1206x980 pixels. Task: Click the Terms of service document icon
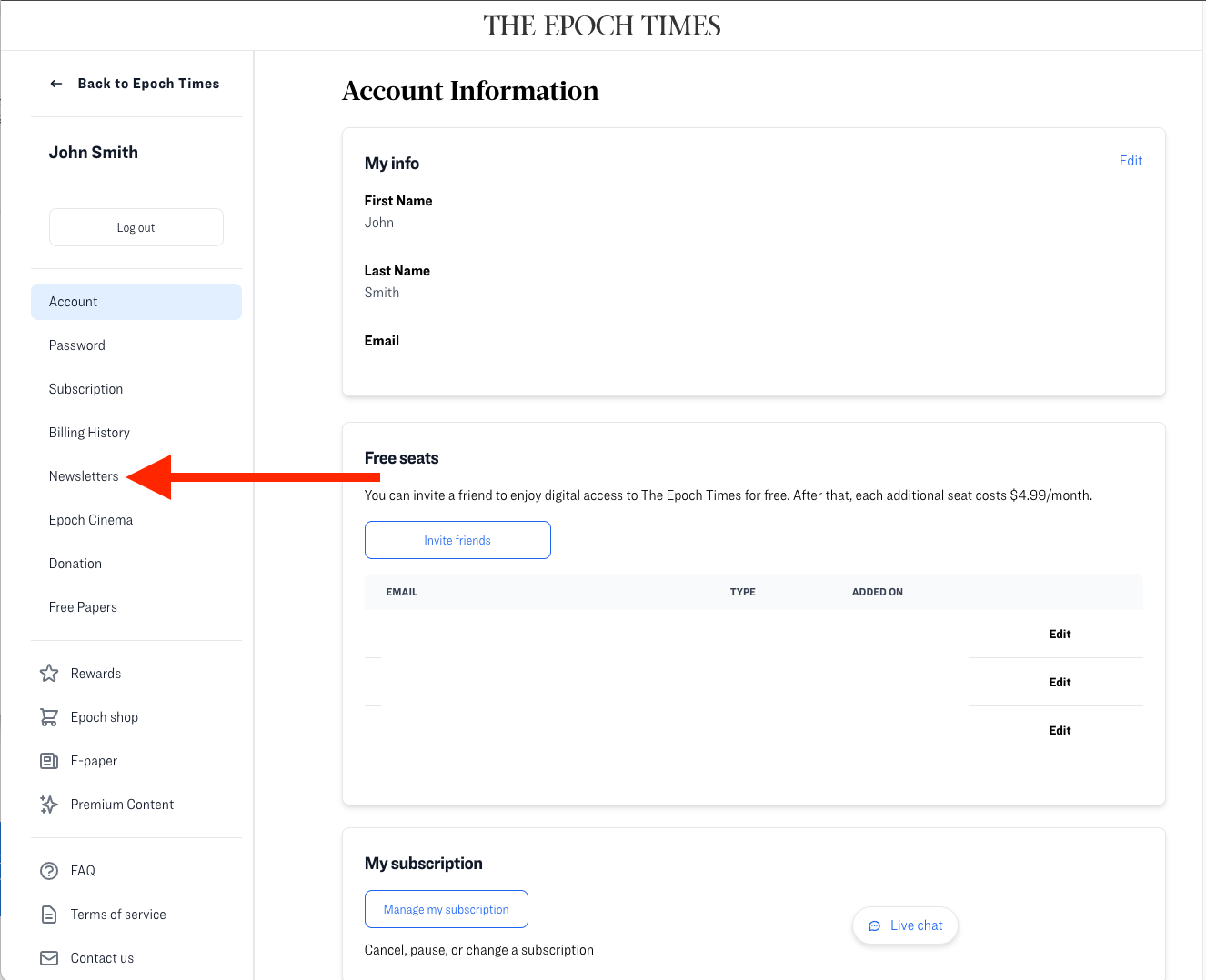tap(49, 915)
